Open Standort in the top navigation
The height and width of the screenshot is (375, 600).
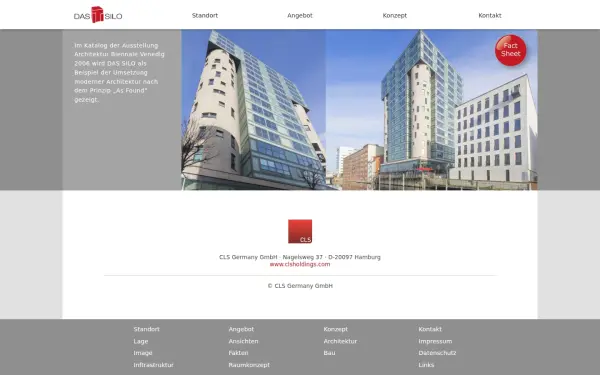pyautogui.click(x=205, y=16)
